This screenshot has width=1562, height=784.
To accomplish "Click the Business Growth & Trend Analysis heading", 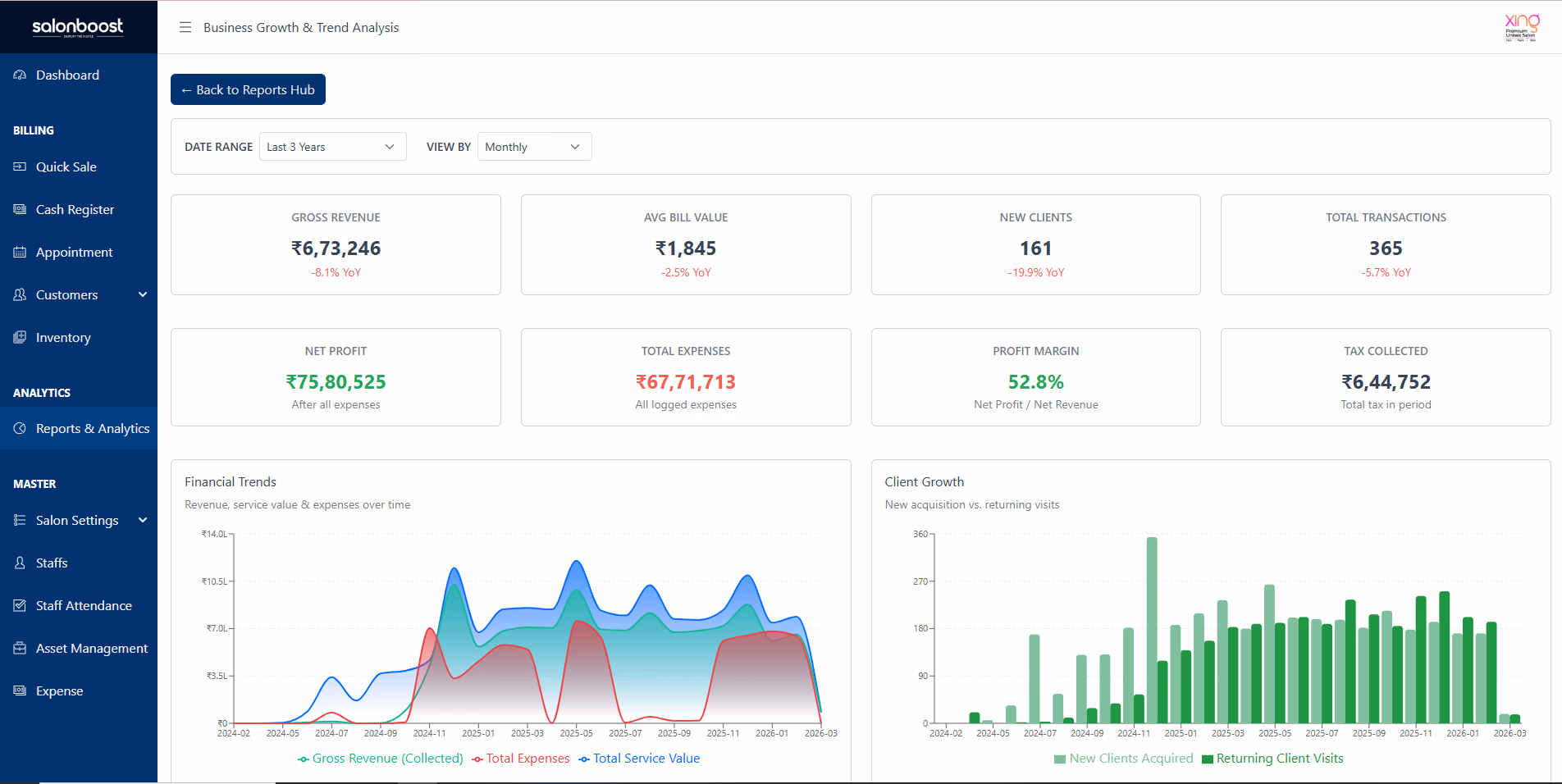I will click(x=301, y=27).
